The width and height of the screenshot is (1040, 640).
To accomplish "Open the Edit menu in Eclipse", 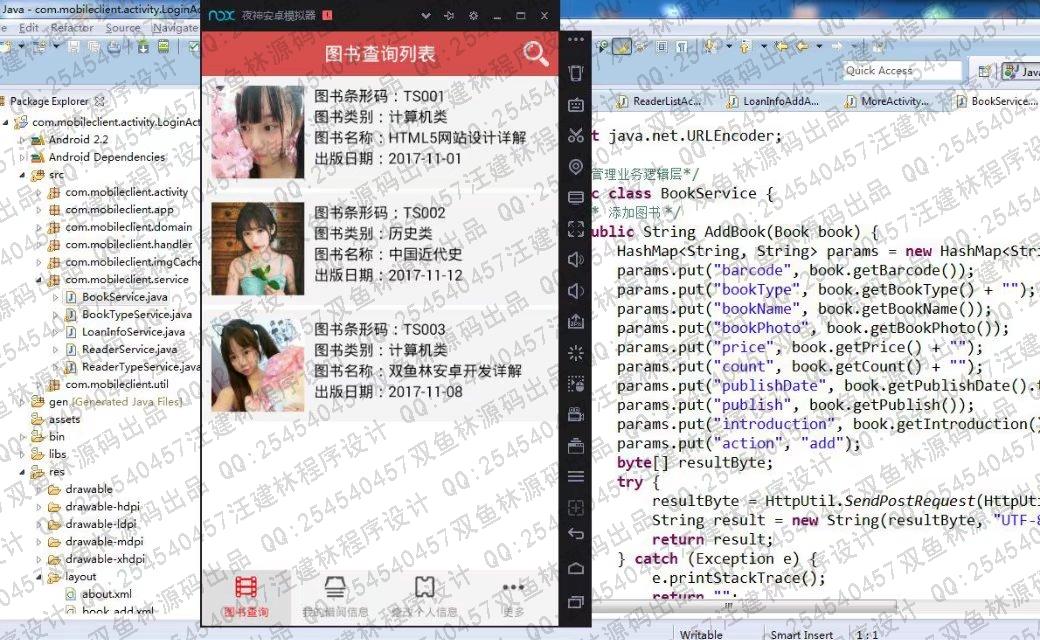I will [29, 27].
